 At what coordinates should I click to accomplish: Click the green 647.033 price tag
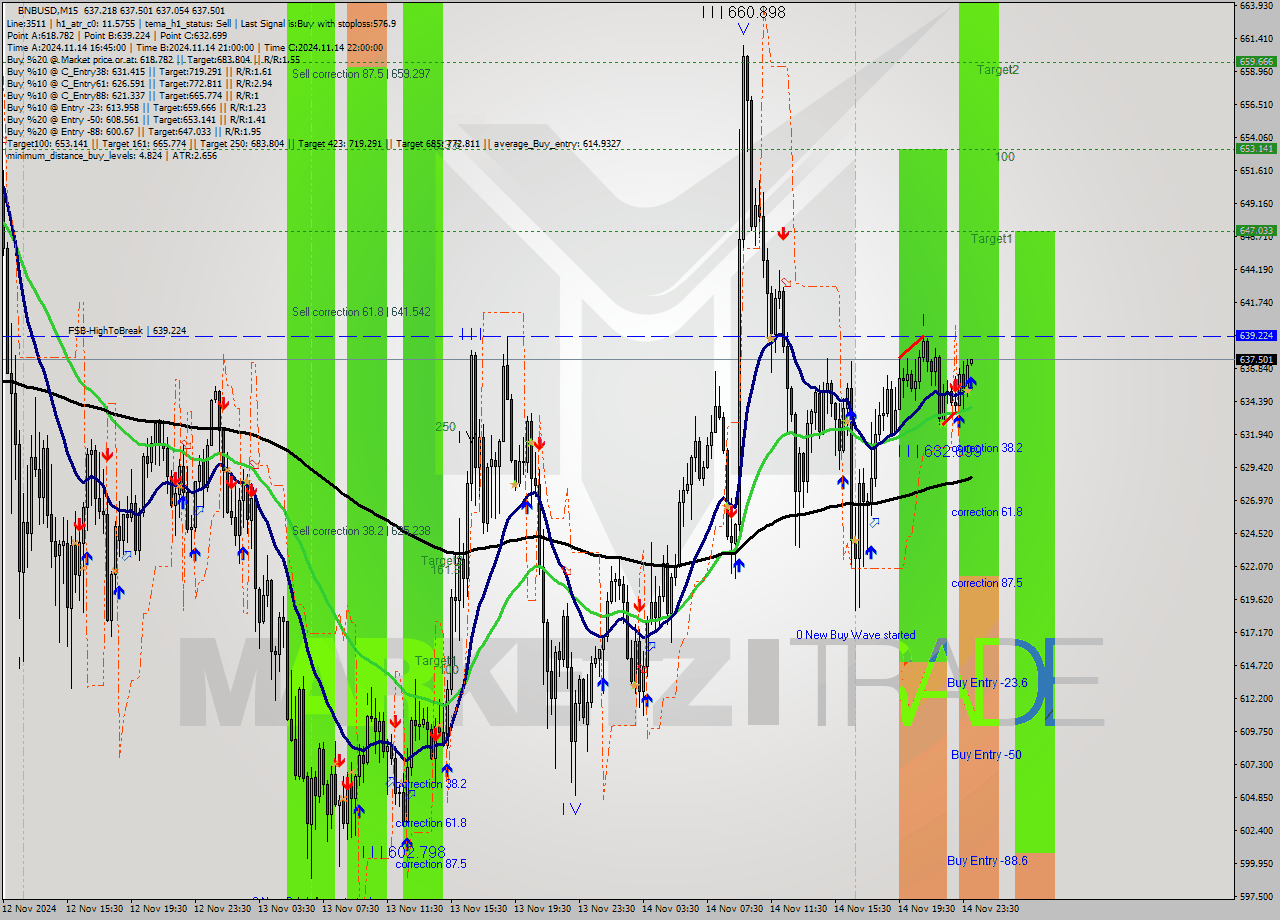pos(1257,230)
